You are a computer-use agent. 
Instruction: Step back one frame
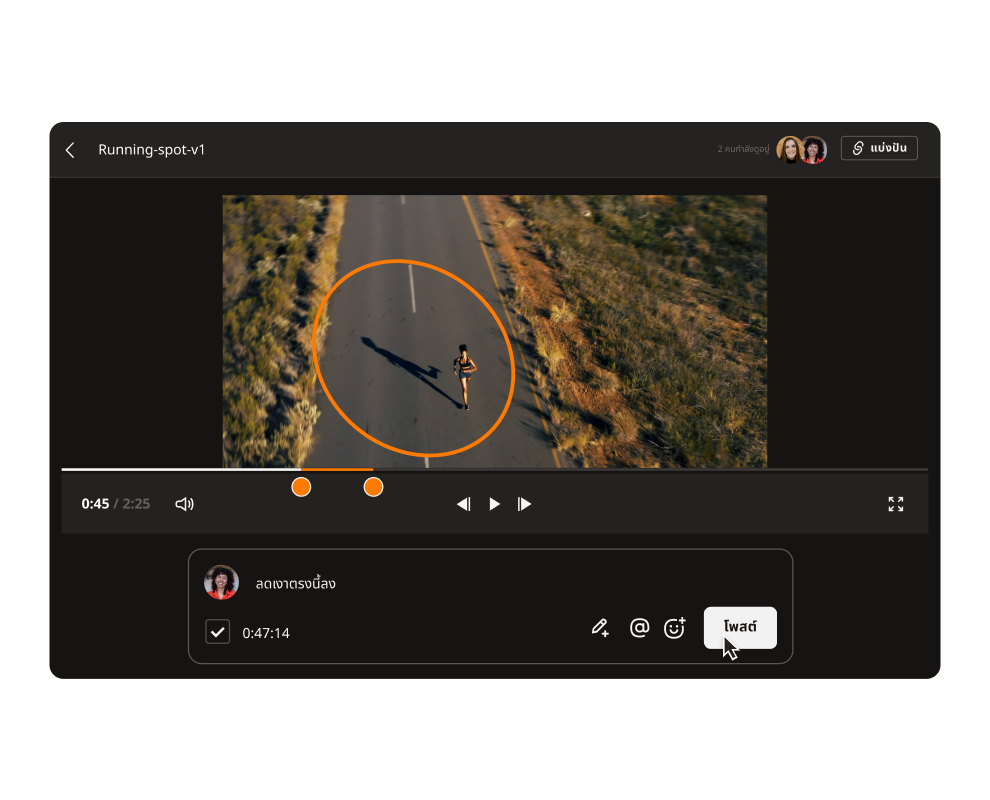click(x=463, y=504)
